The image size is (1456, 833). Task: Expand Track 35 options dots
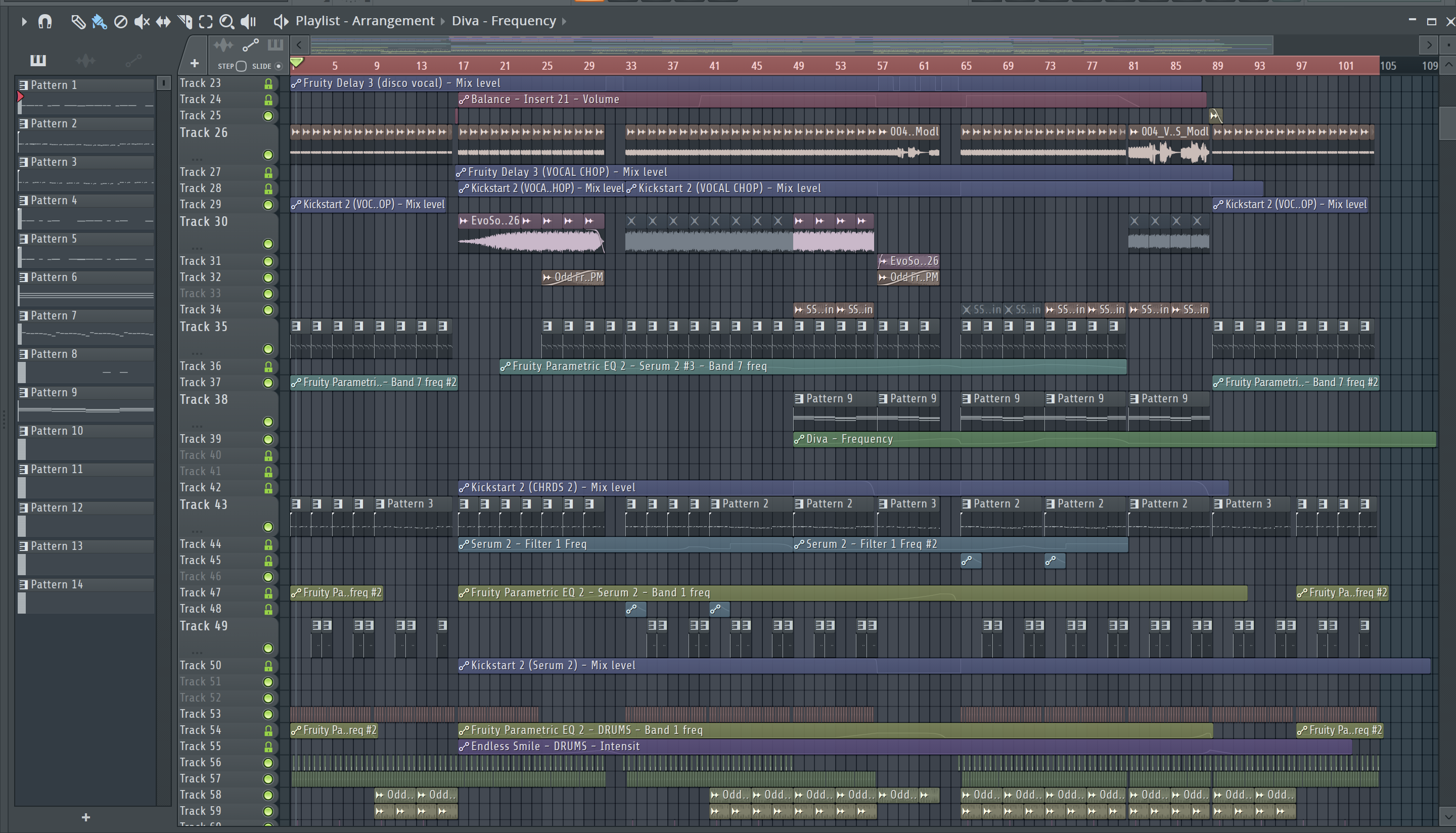197,353
